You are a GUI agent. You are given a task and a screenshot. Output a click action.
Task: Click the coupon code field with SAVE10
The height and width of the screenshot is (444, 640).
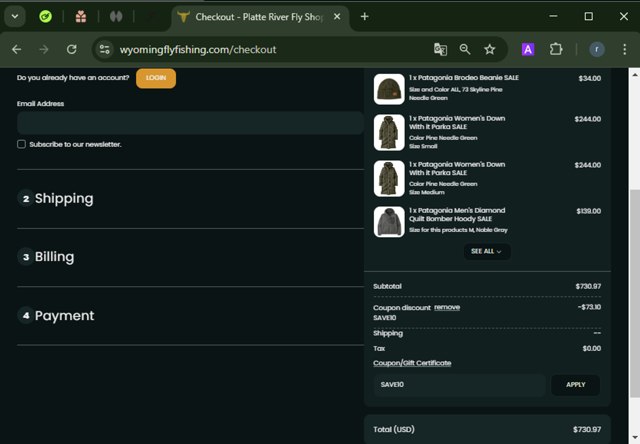460,385
